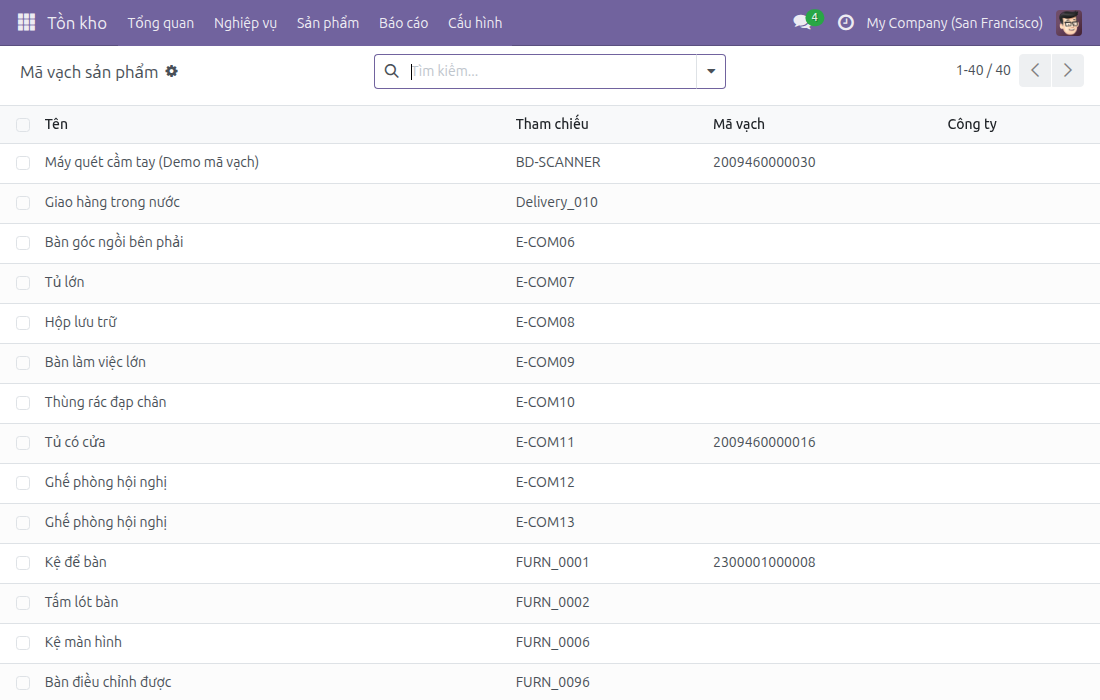Open the user avatar menu

coord(1069,22)
